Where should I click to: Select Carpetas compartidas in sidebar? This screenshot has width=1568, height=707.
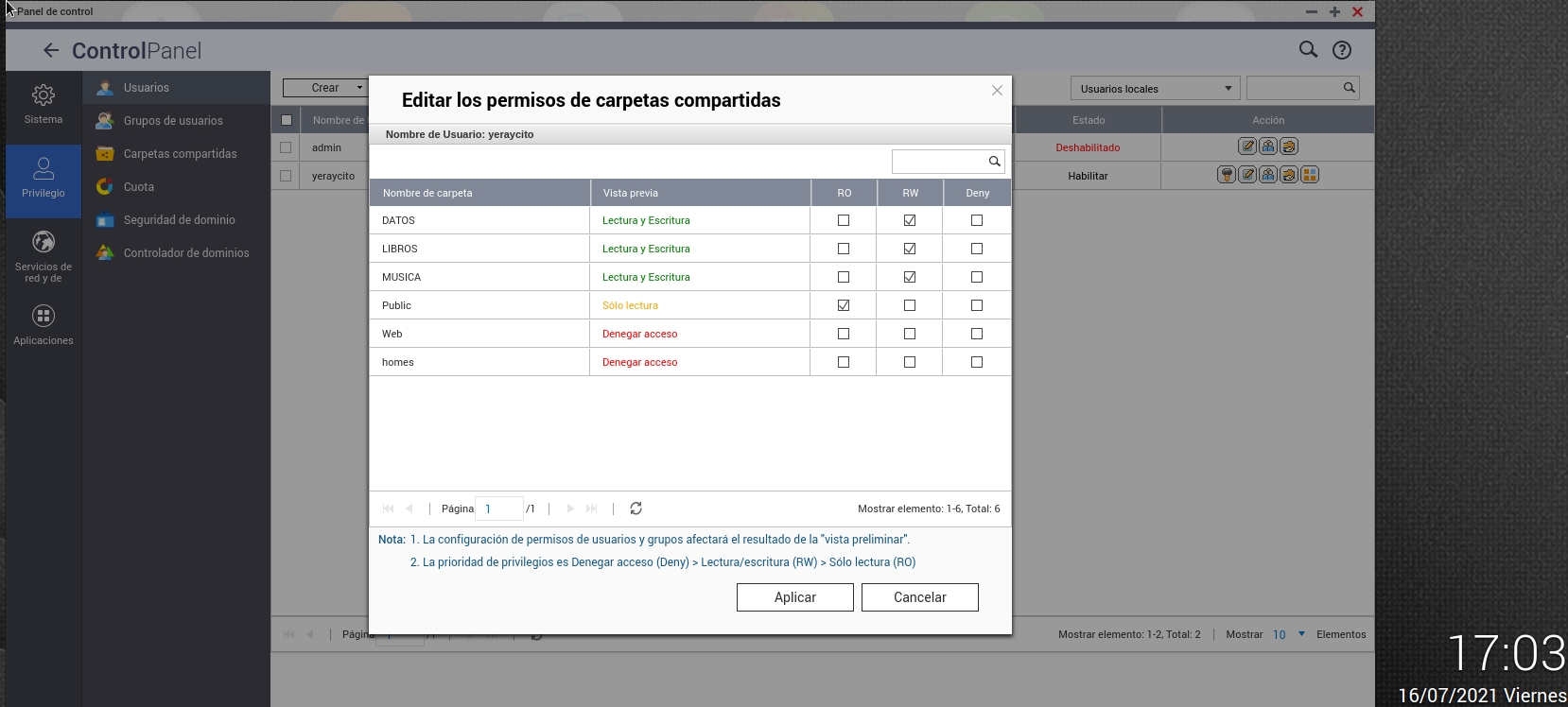[180, 154]
